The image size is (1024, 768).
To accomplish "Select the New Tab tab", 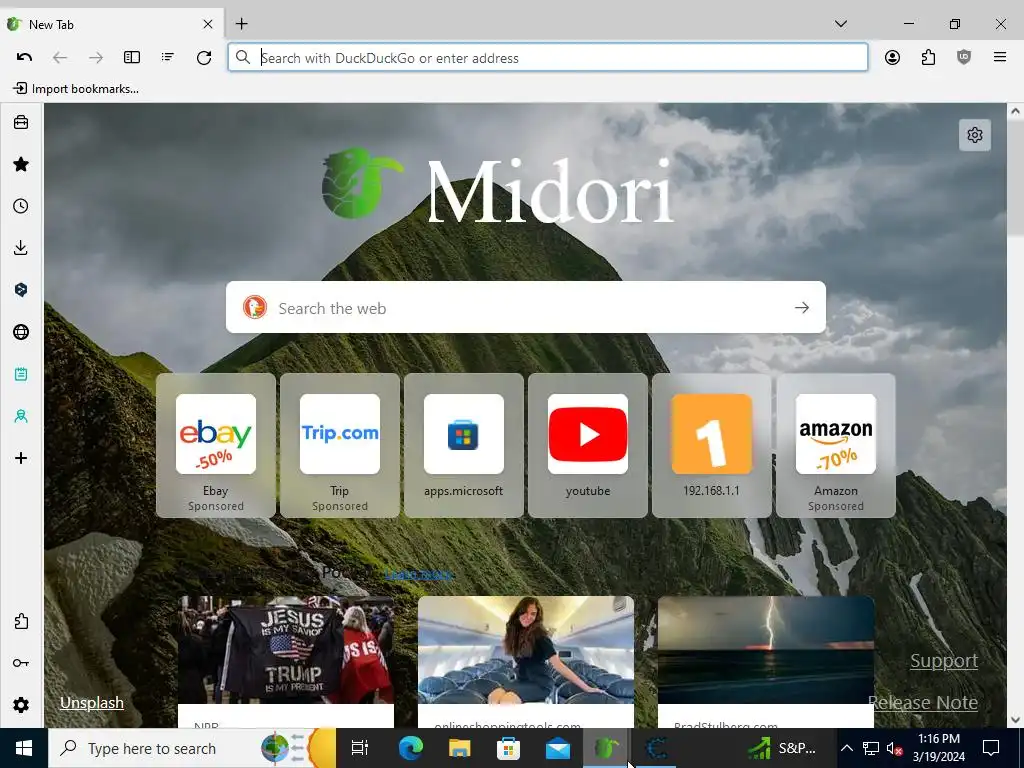I will pos(111,24).
